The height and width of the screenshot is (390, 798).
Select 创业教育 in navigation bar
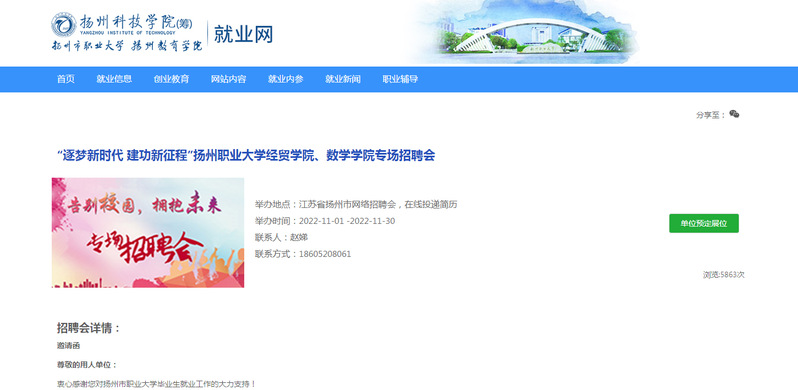(x=172, y=79)
